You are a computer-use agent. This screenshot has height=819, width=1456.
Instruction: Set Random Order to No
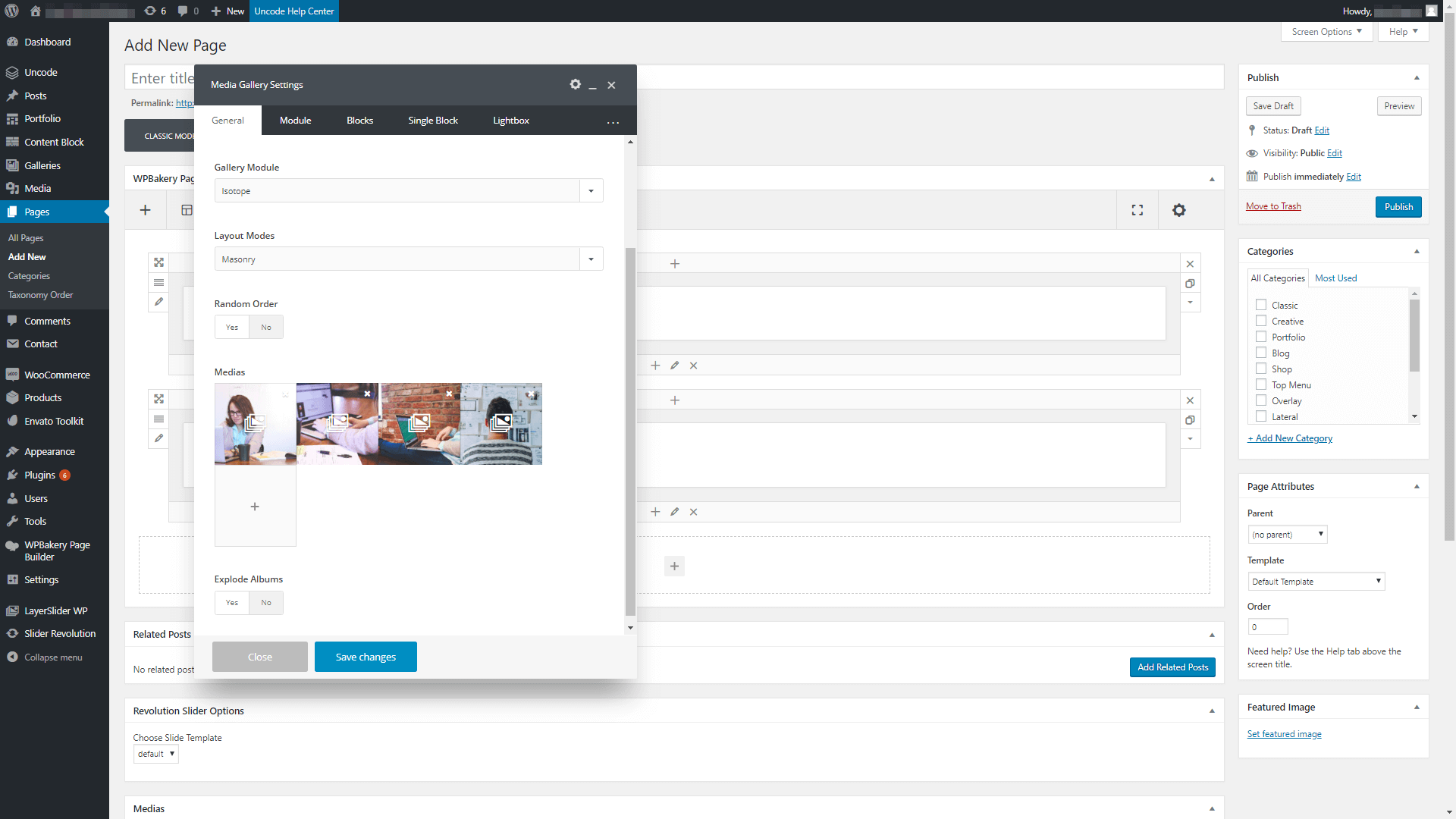click(x=266, y=327)
